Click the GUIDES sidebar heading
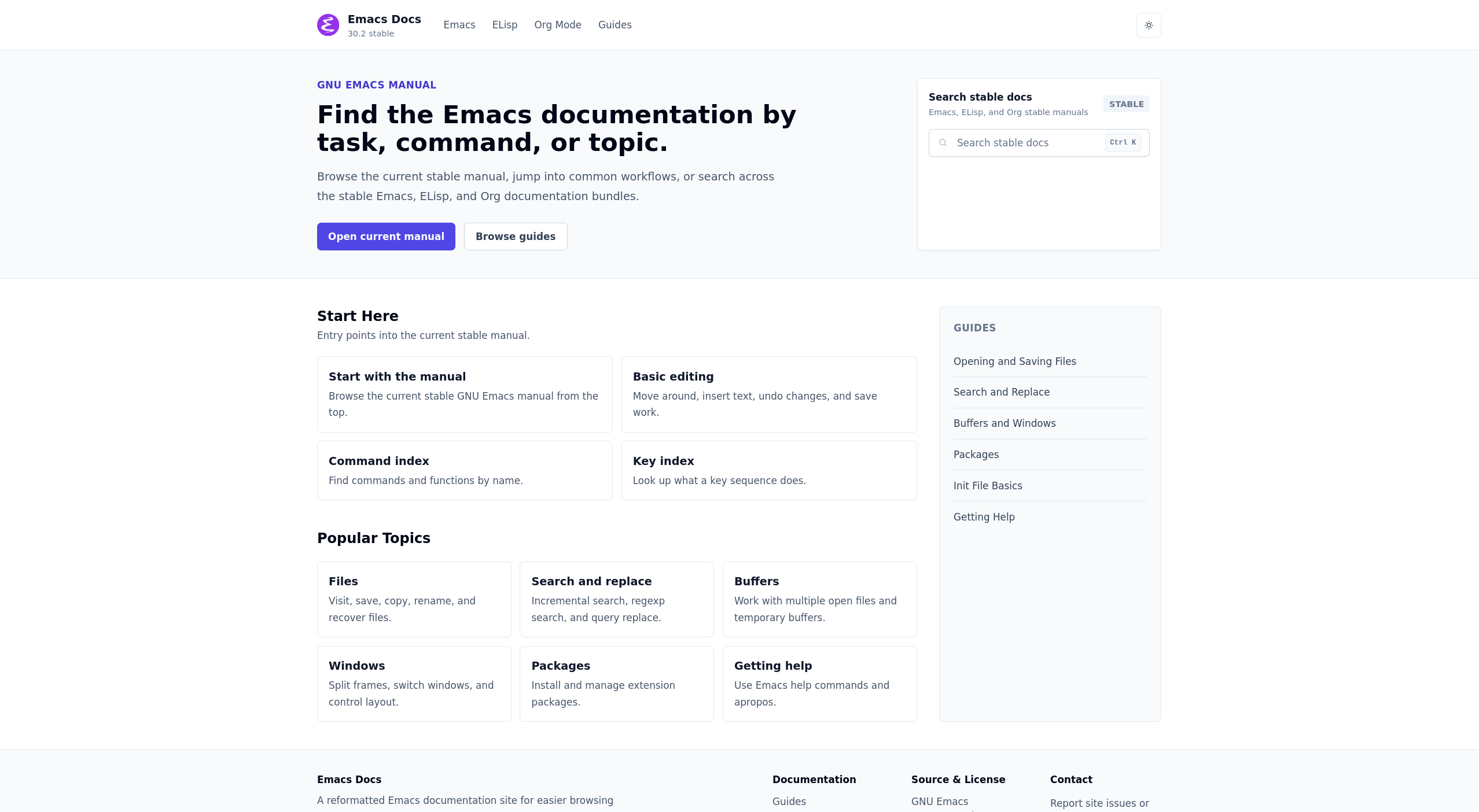1479x812 pixels. pos(974,328)
